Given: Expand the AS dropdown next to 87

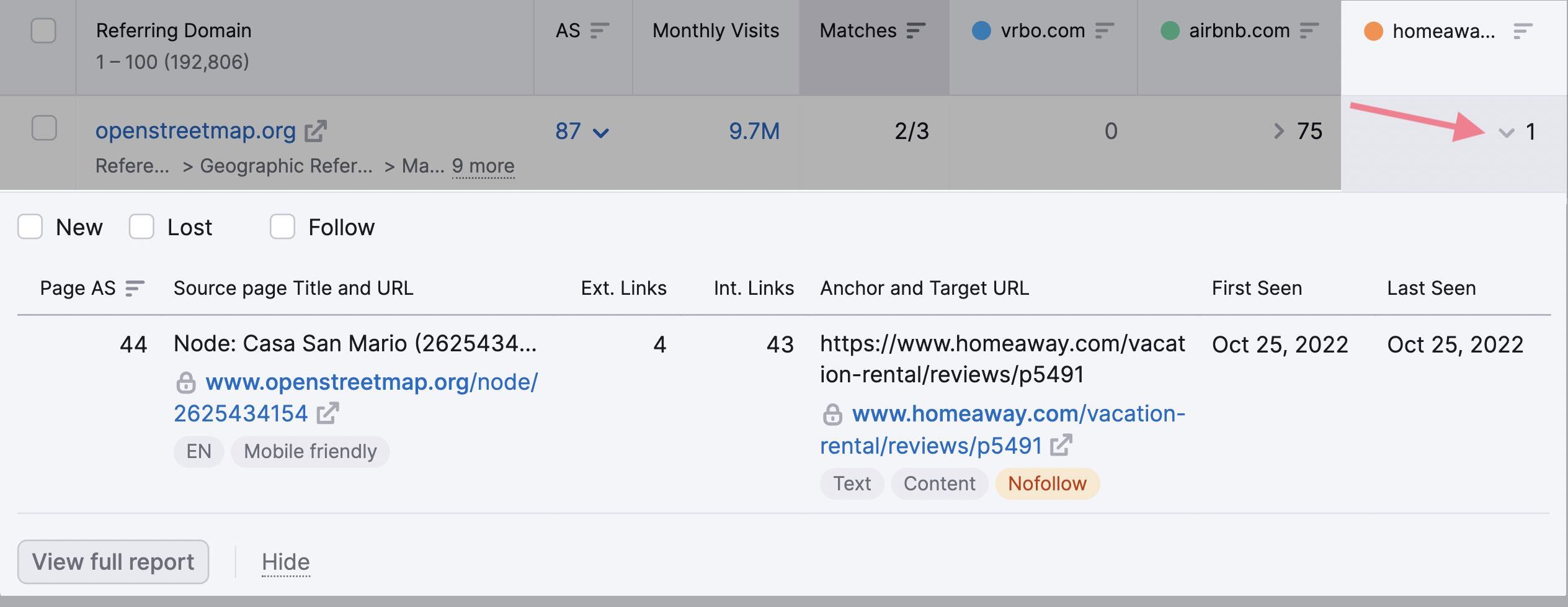Looking at the screenshot, I should 600,132.
